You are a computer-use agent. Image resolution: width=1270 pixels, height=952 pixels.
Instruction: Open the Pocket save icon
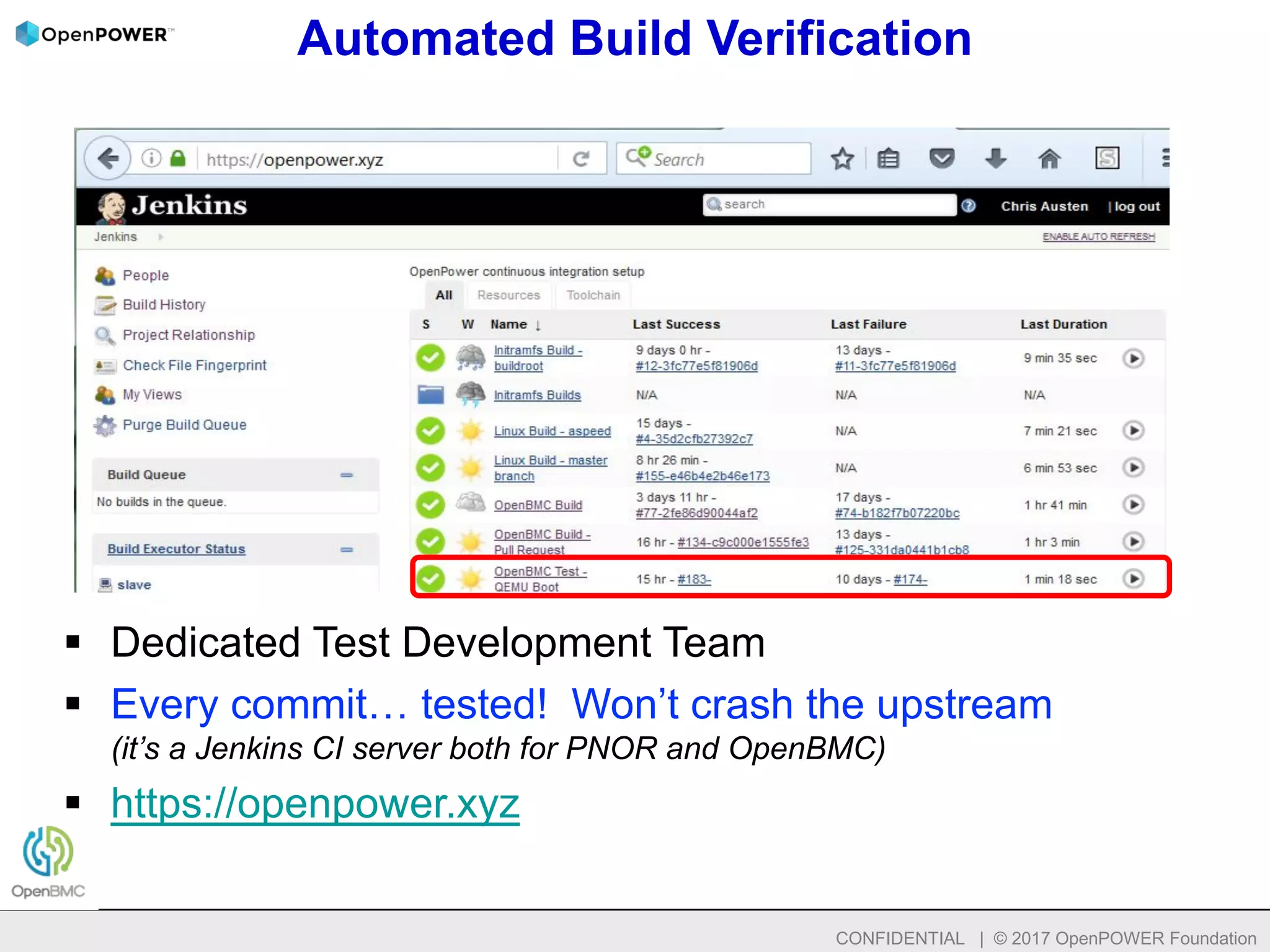coord(941,159)
